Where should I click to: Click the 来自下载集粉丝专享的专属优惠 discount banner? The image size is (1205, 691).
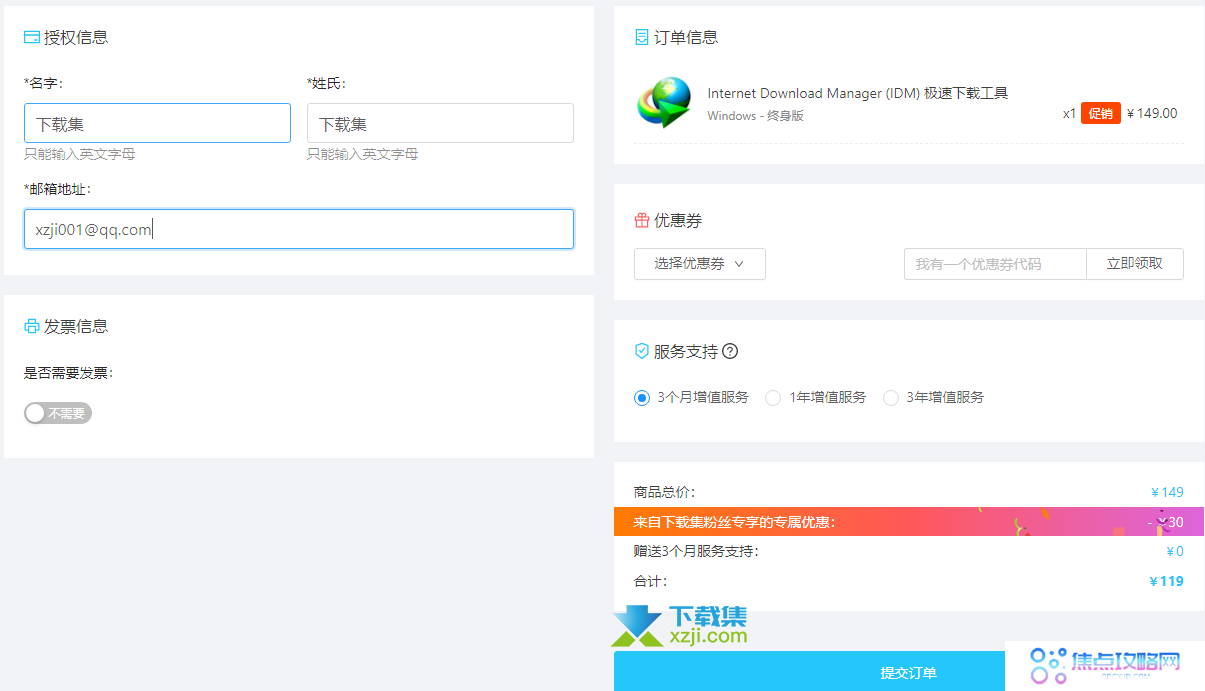tap(909, 521)
